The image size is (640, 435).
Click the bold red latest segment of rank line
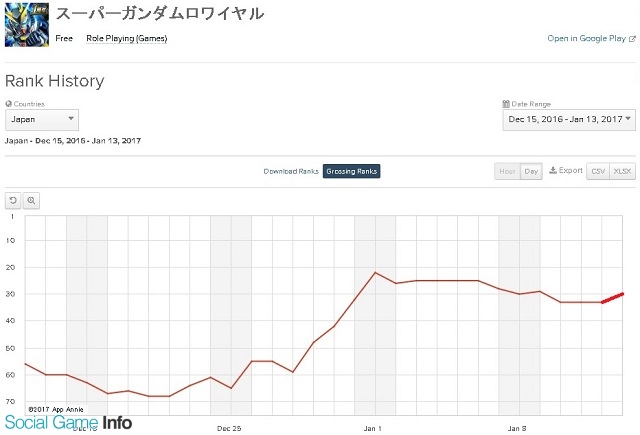point(612,298)
